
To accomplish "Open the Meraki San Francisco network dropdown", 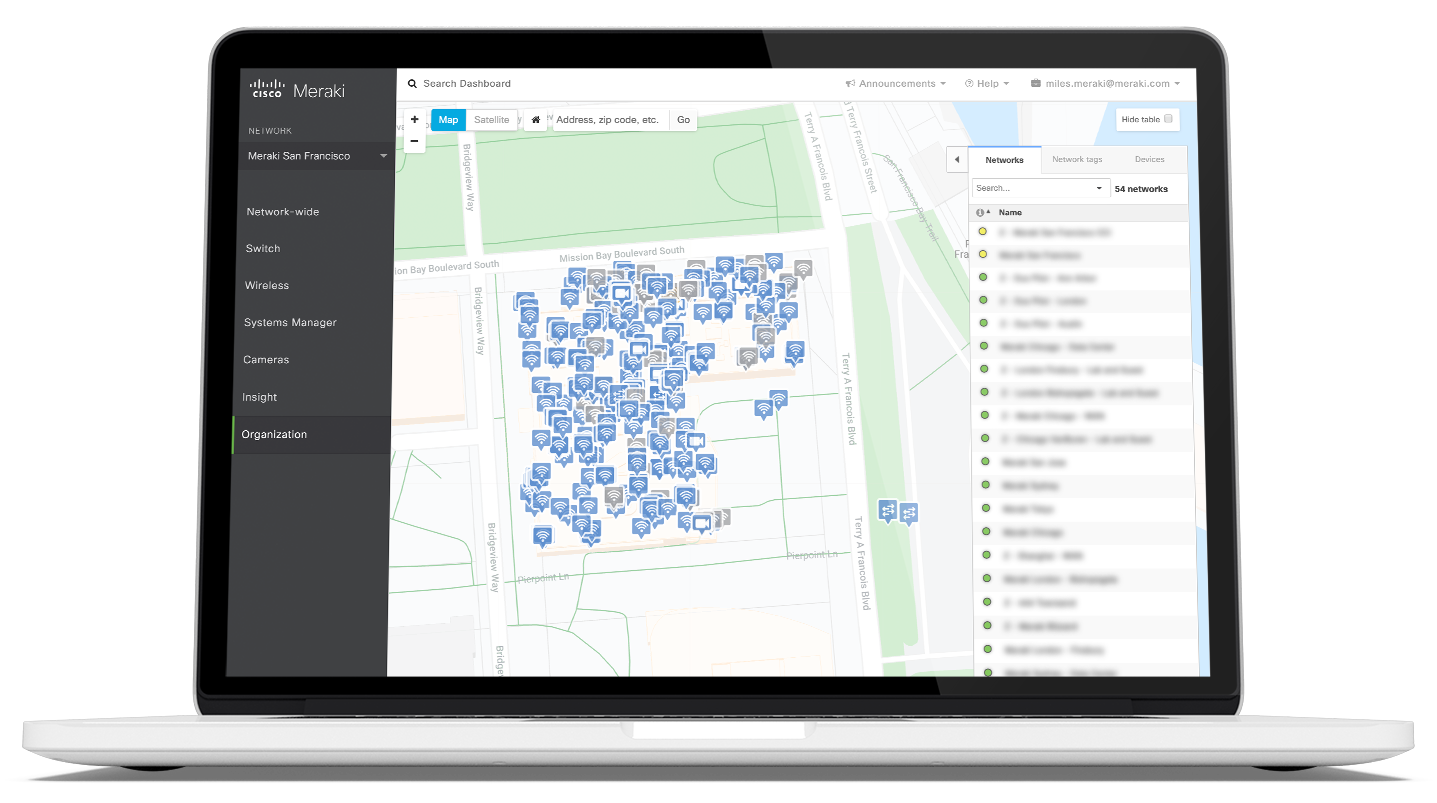I will 317,156.
